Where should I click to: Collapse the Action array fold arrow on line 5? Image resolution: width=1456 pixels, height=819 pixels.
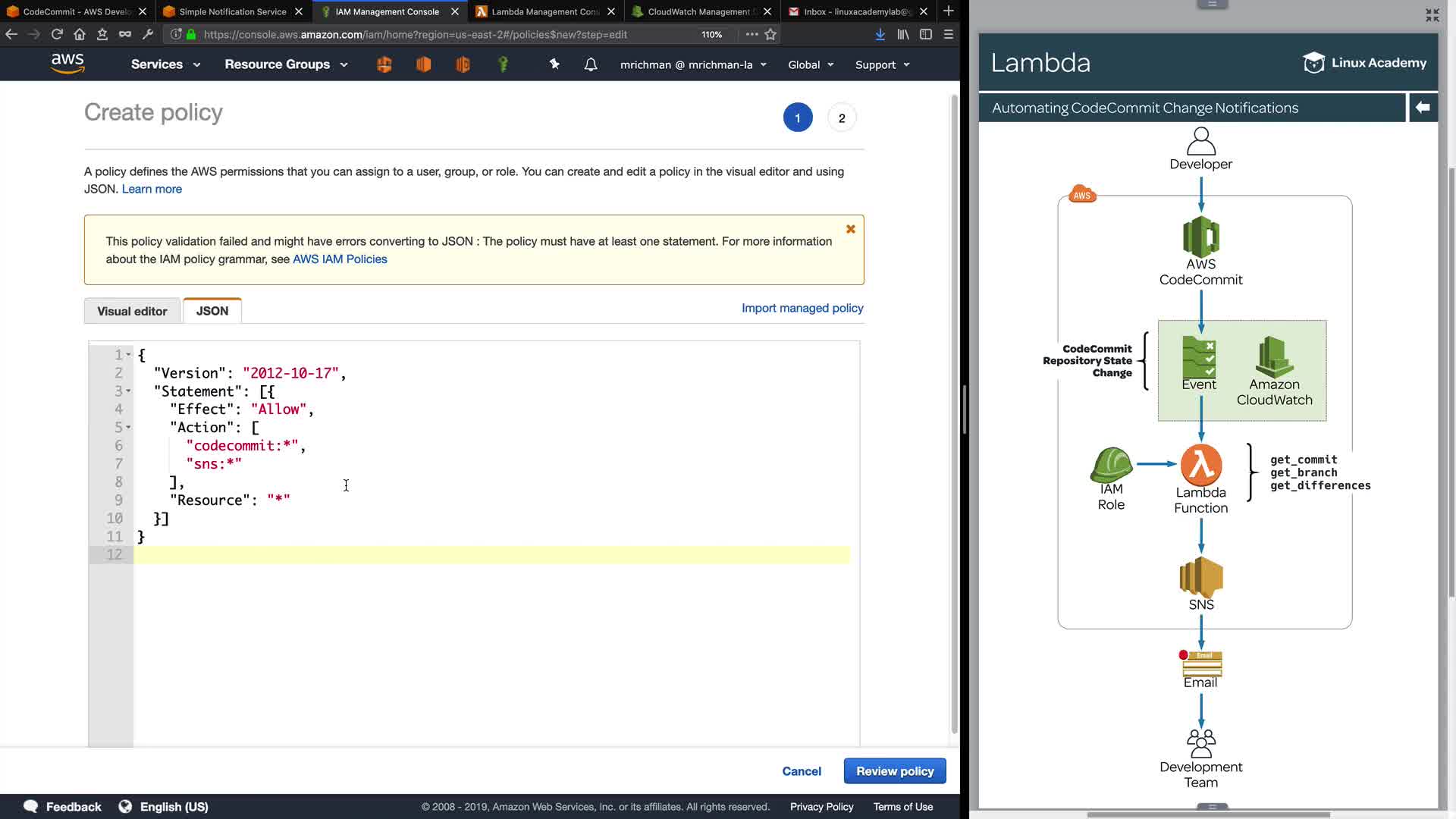click(128, 428)
